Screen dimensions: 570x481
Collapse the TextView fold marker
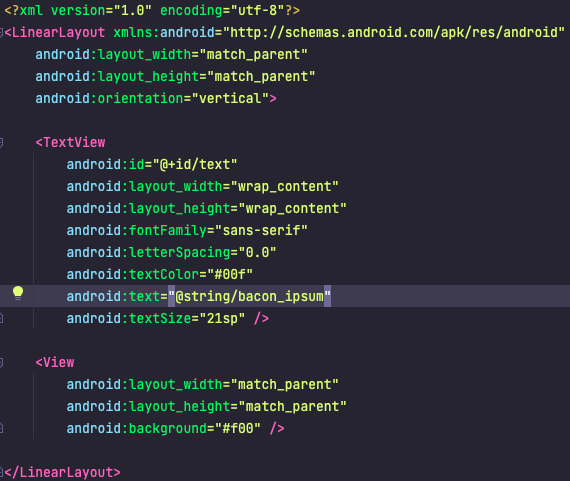pyautogui.click(x=1, y=143)
